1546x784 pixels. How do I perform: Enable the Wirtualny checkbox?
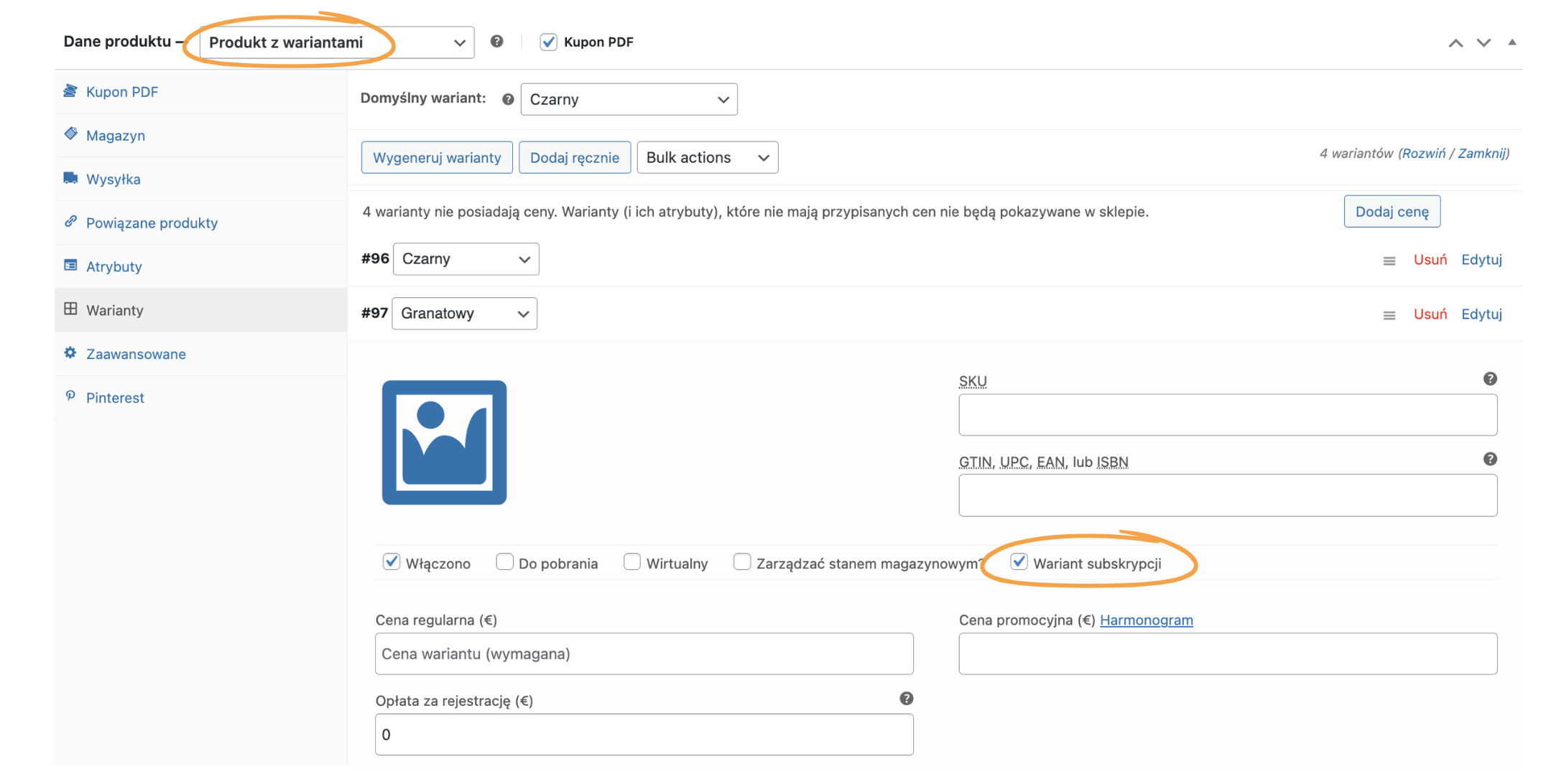click(x=631, y=562)
